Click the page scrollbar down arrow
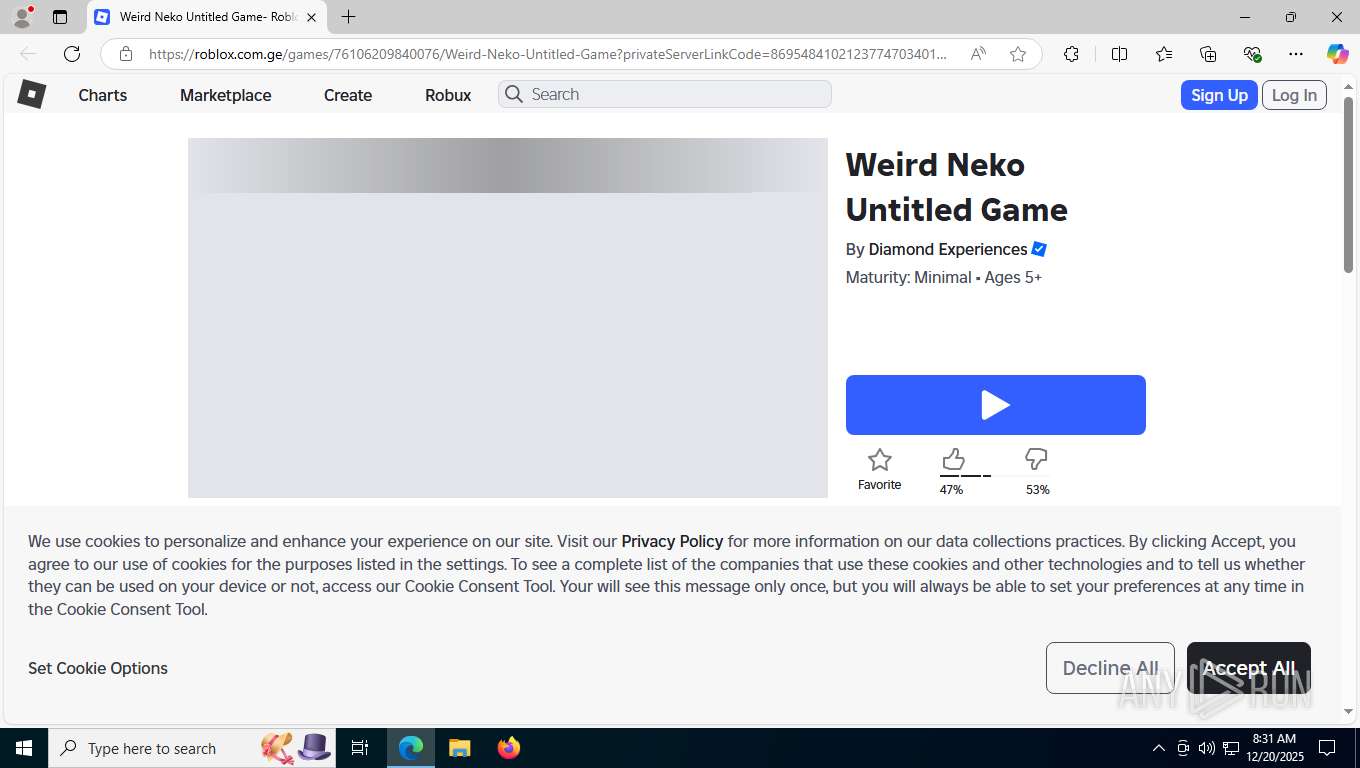The width and height of the screenshot is (1360, 768). (1348, 712)
